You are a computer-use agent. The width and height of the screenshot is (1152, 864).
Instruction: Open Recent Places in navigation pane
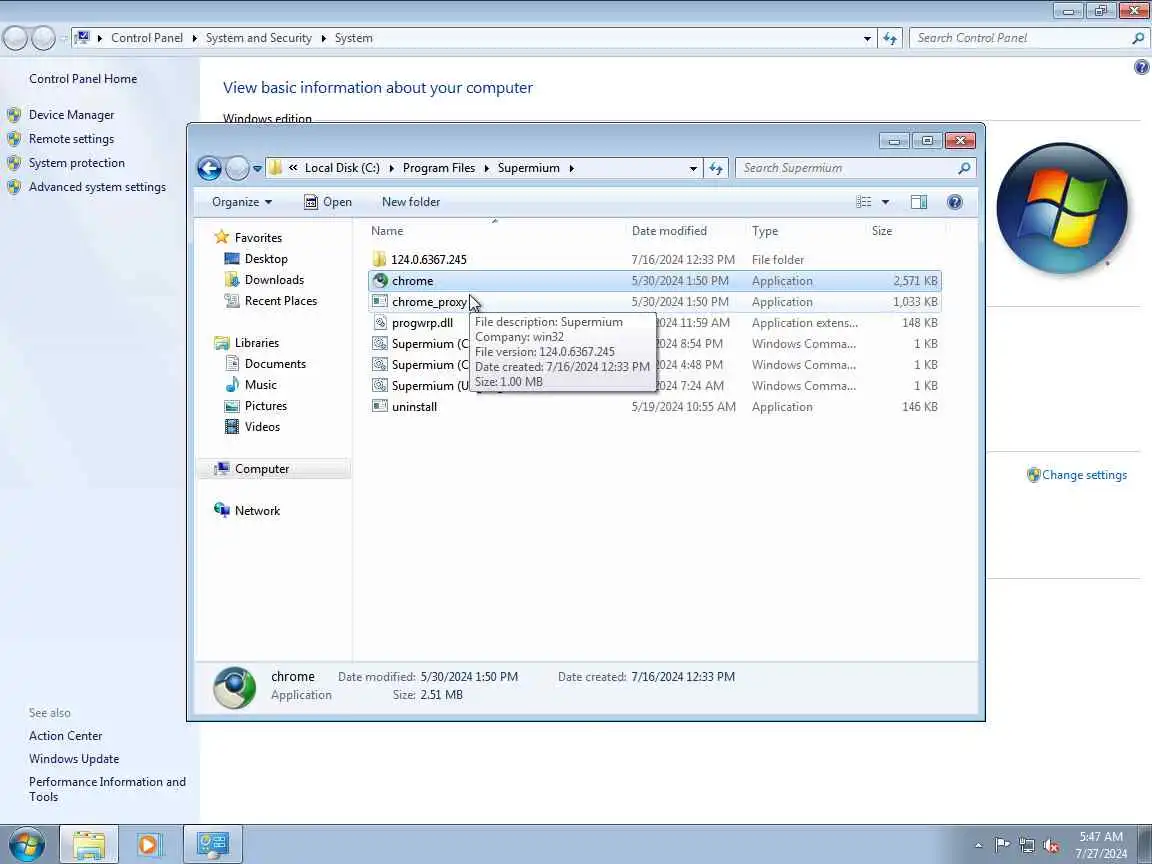[x=281, y=300]
